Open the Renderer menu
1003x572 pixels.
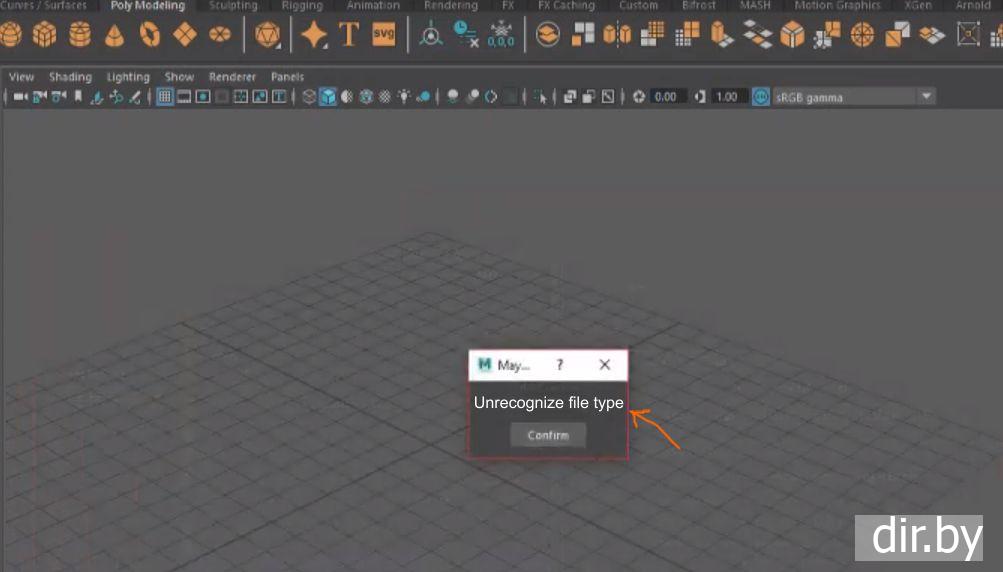click(x=232, y=77)
